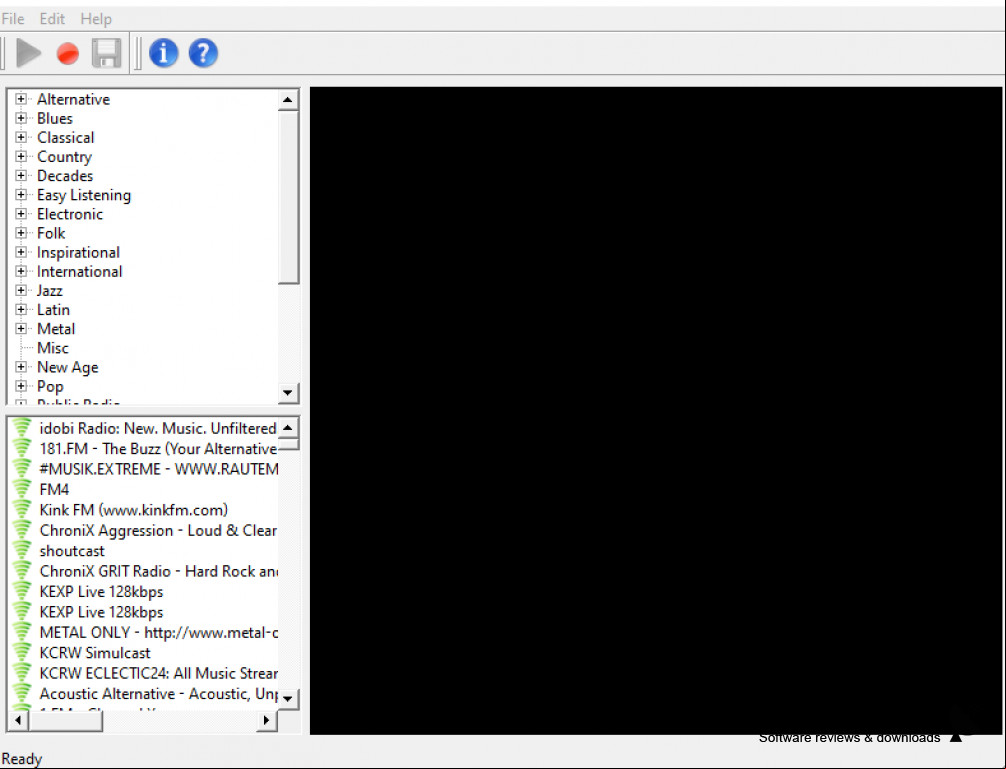Click station list horizontal scroll right arrow
1006x769 pixels.
pos(266,720)
